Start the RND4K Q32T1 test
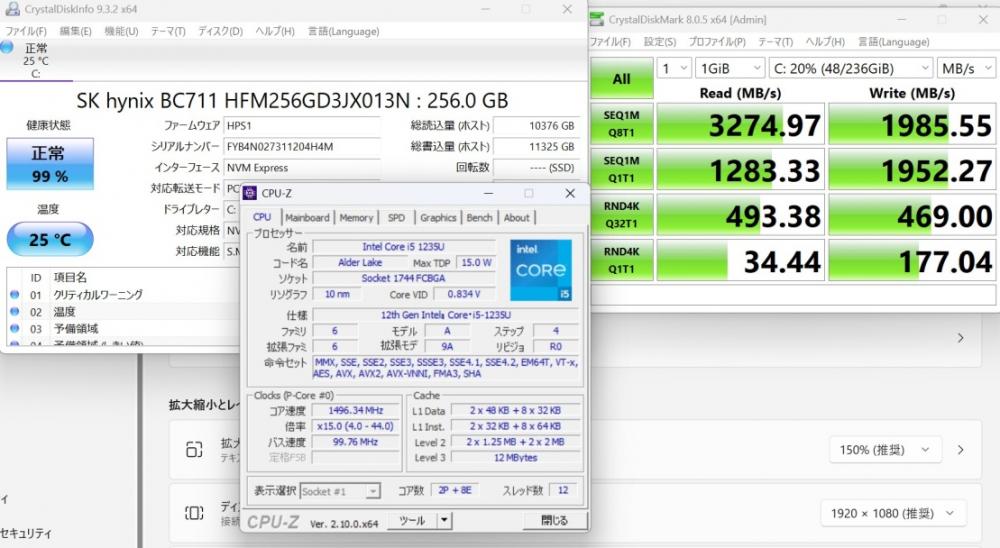The image size is (1000, 548). (x=622, y=214)
